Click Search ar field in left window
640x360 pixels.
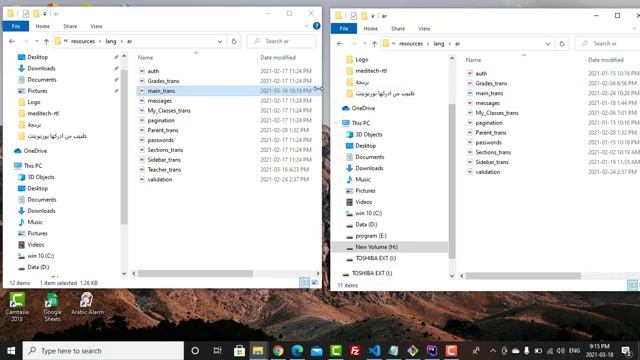click(282, 41)
